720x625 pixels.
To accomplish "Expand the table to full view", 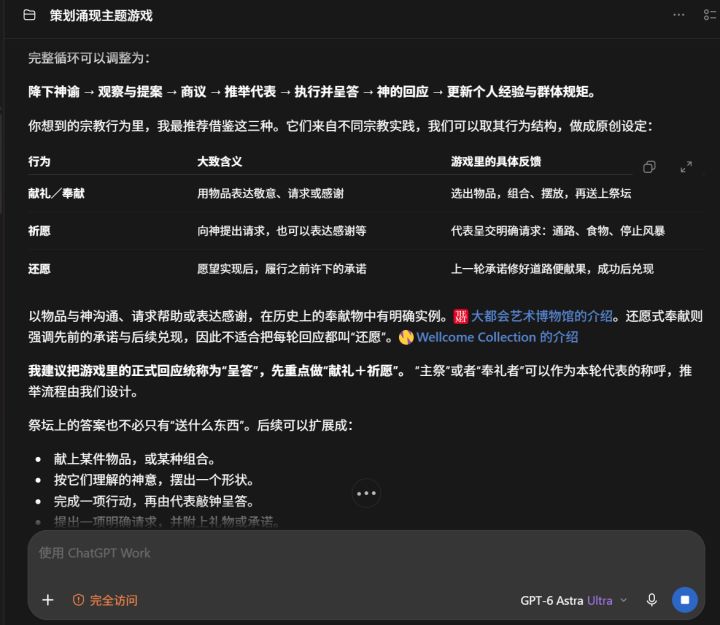I will (686, 167).
